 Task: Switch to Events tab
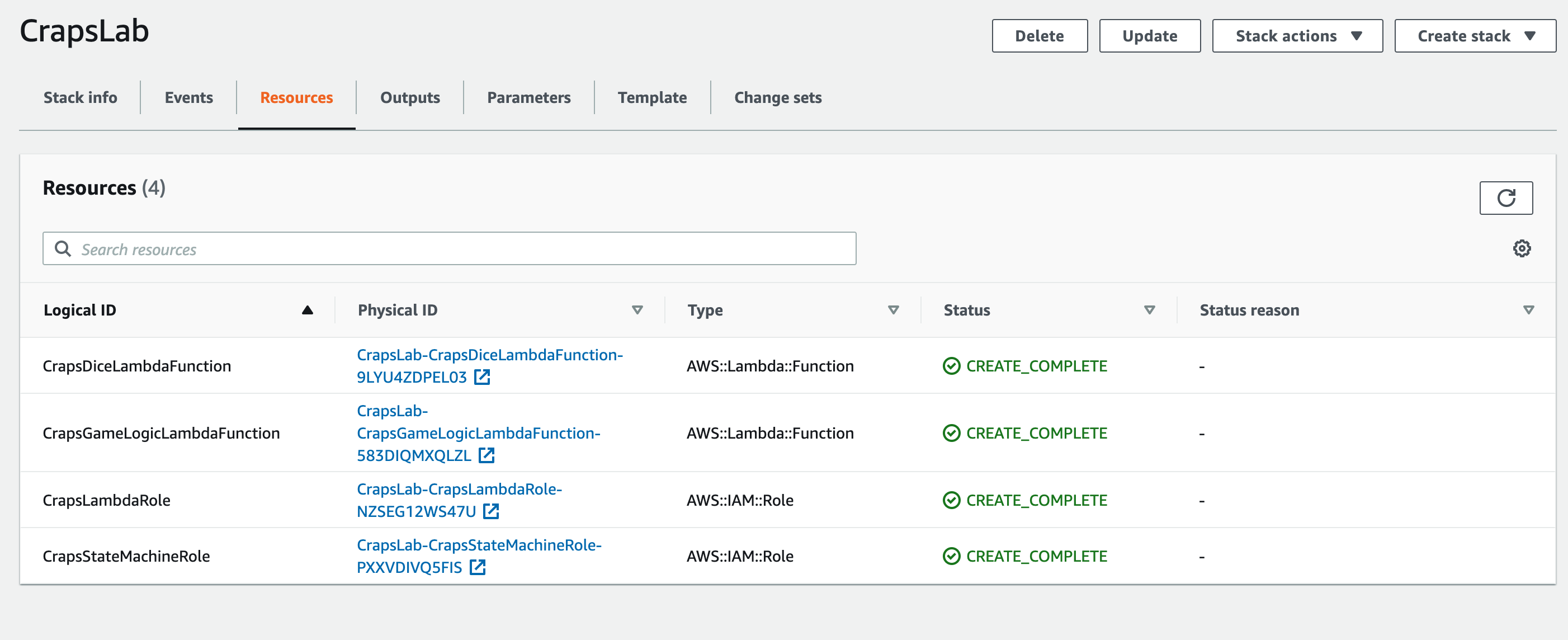[188, 97]
